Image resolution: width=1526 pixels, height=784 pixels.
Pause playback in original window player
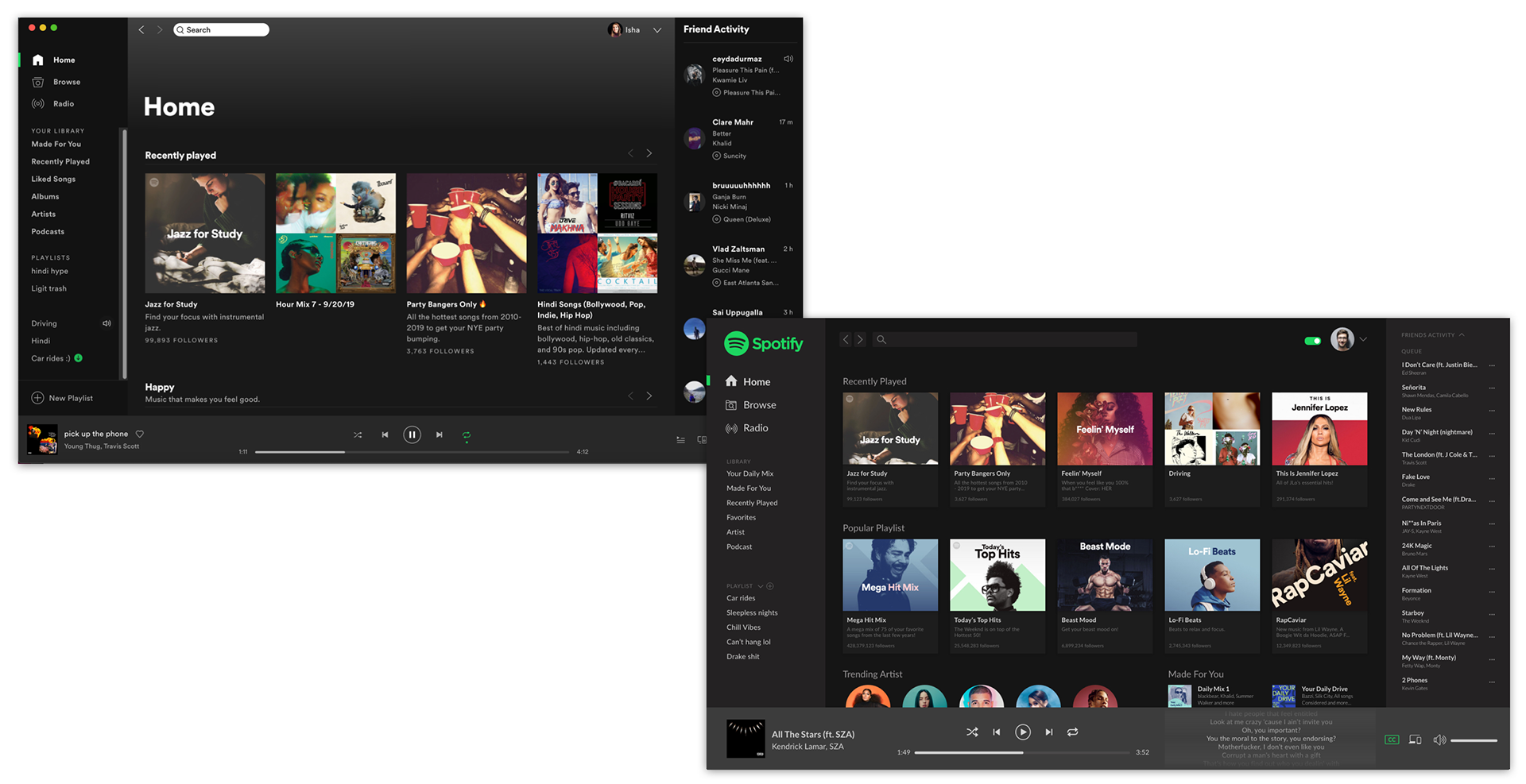(x=412, y=434)
